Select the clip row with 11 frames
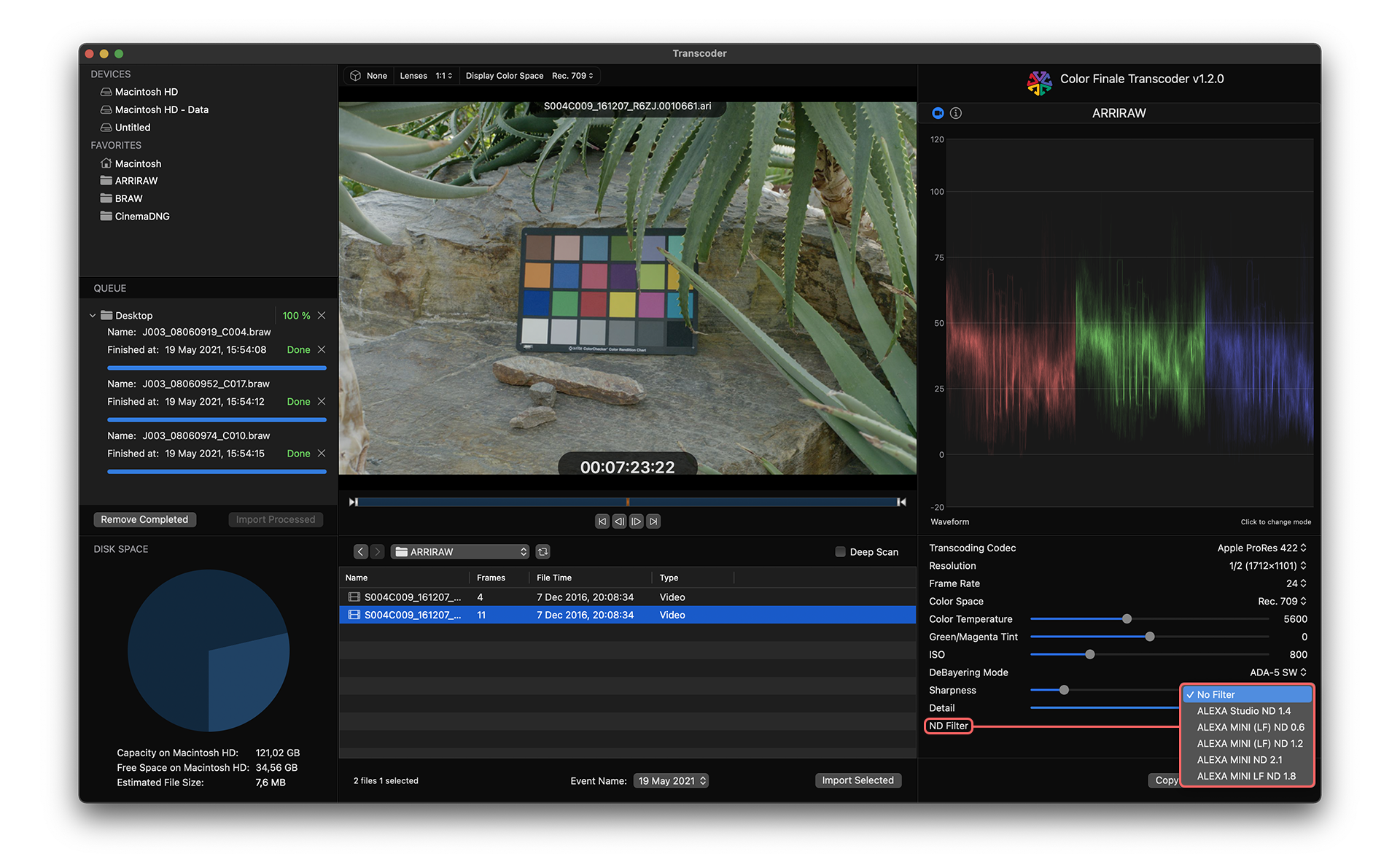This screenshot has height=854, width=1400. point(627,616)
